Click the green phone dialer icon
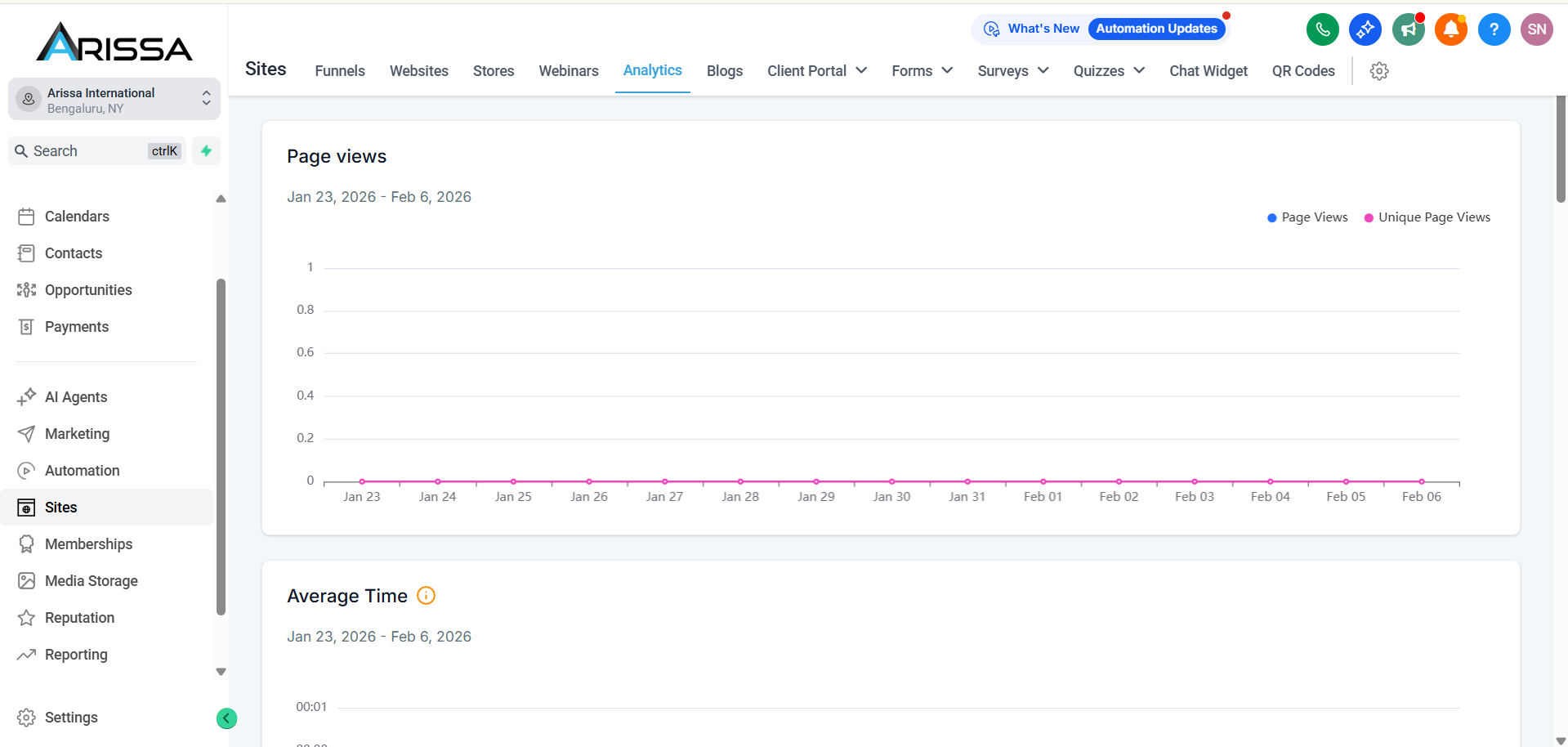The height and width of the screenshot is (747, 1568). pos(1322,30)
